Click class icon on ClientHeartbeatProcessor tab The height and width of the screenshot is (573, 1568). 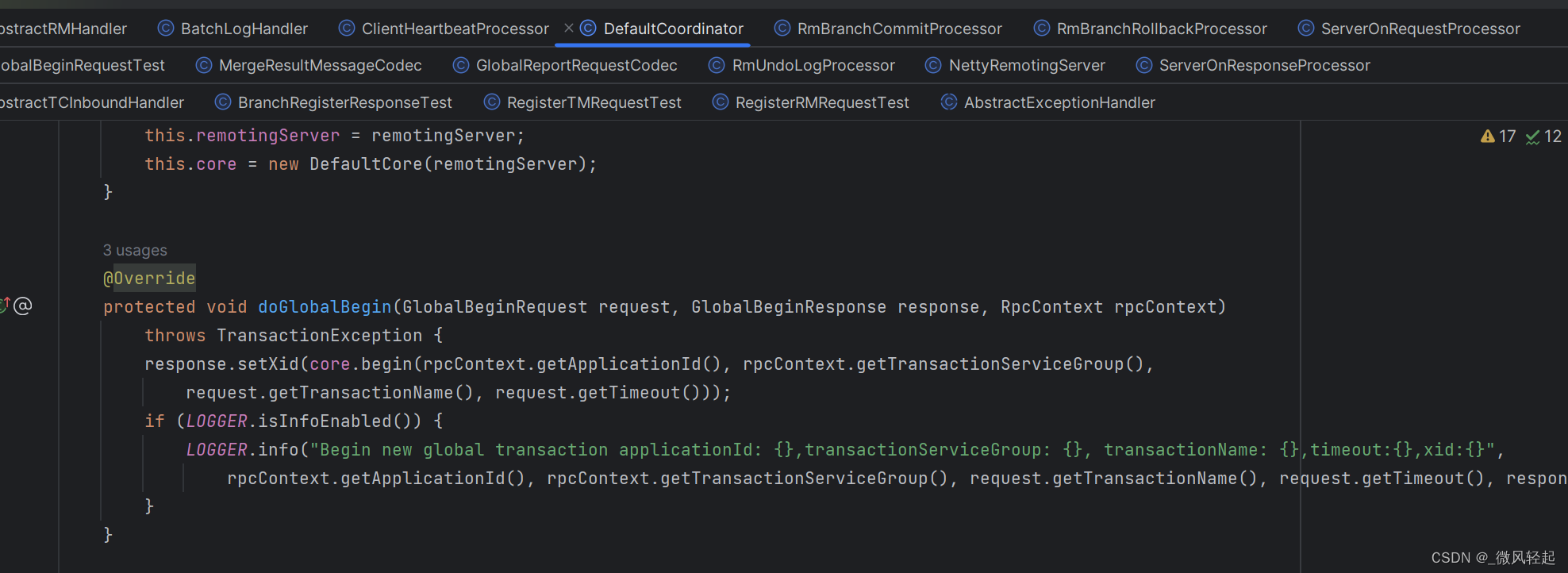[x=347, y=29]
